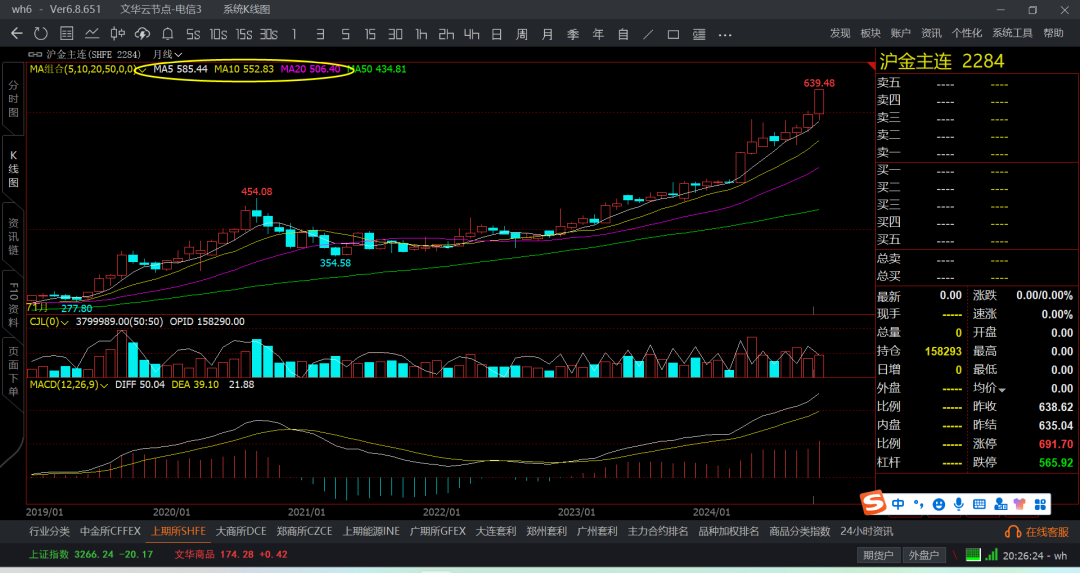Open the quote list table icon
1080x573 pixels.
tap(67, 33)
